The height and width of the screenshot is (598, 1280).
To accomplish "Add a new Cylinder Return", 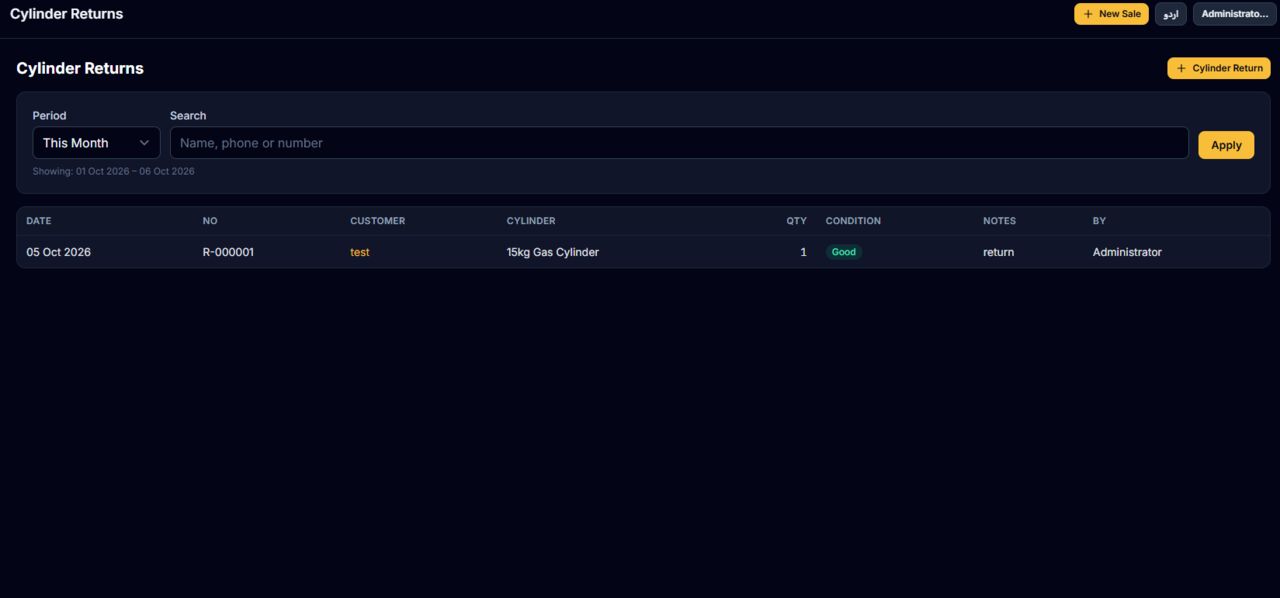I will coord(1219,68).
